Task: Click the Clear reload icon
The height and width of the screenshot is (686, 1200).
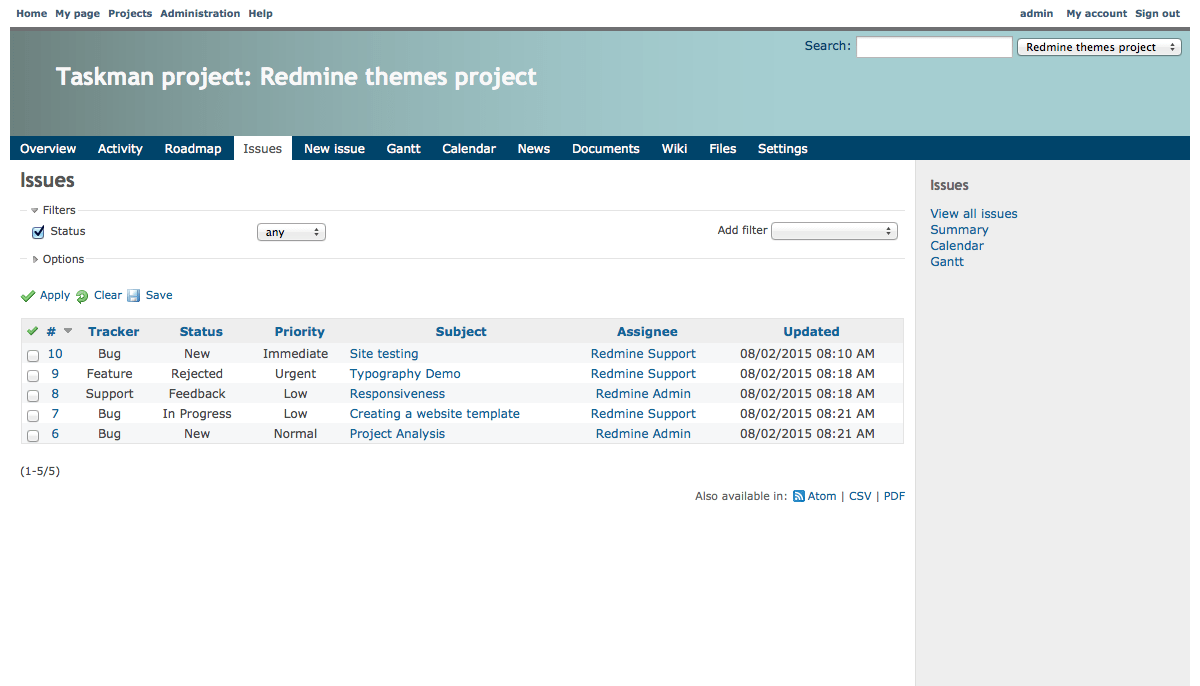Action: click(82, 296)
